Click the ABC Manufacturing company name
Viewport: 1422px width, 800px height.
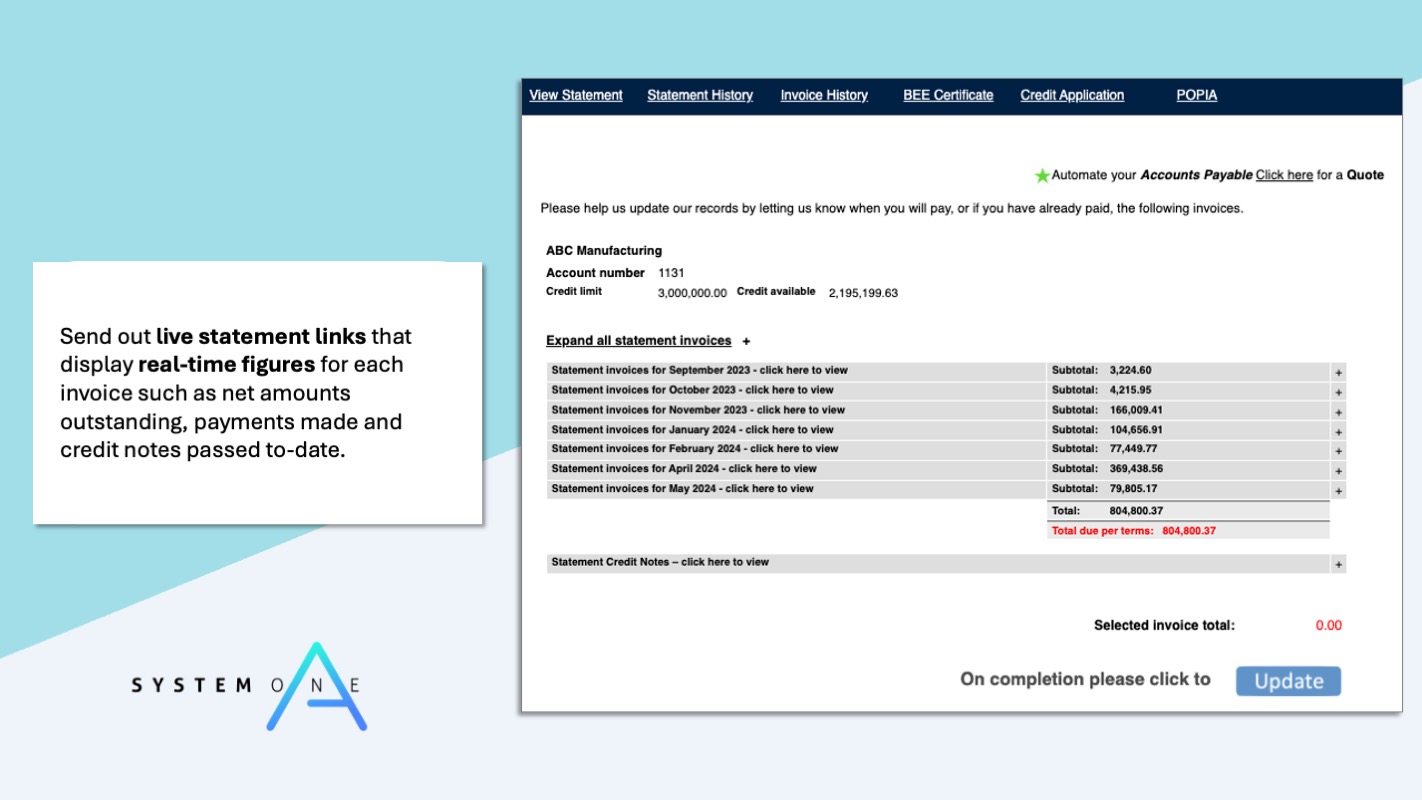[x=604, y=250]
